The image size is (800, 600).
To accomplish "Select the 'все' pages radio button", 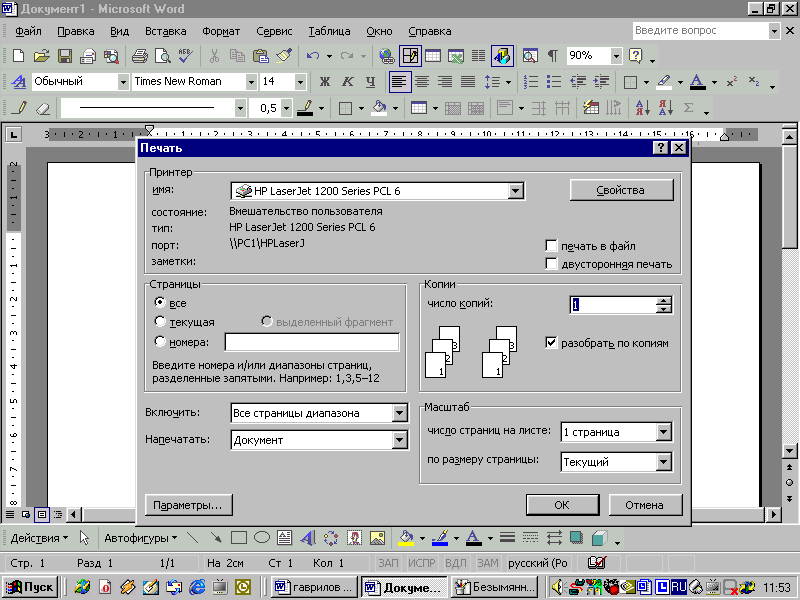I will 160,303.
